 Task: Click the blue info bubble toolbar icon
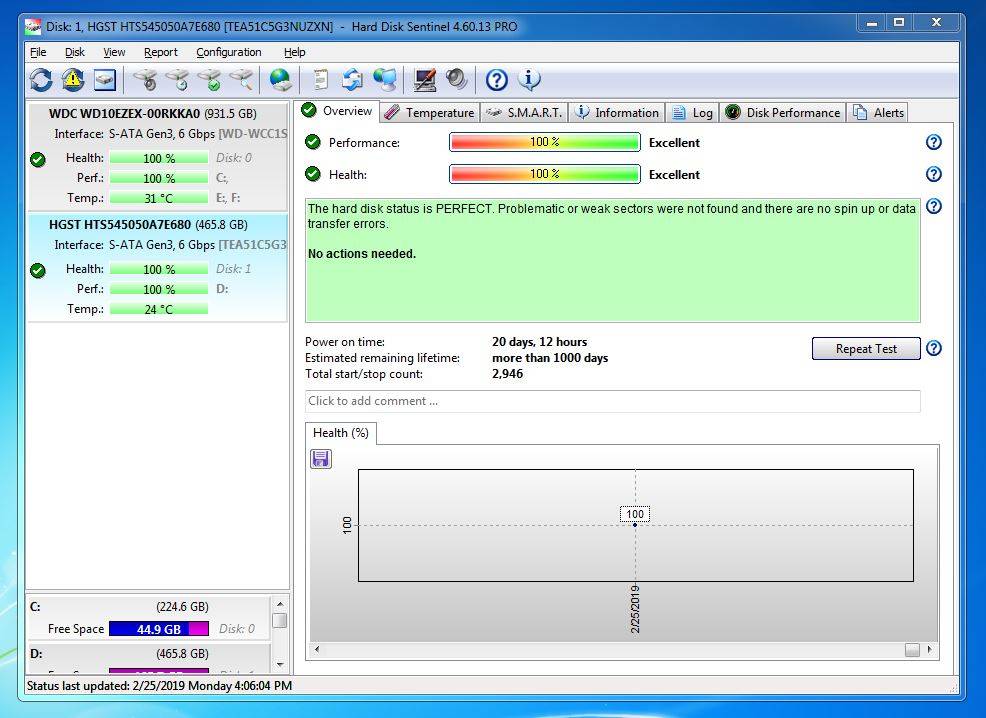click(x=529, y=80)
